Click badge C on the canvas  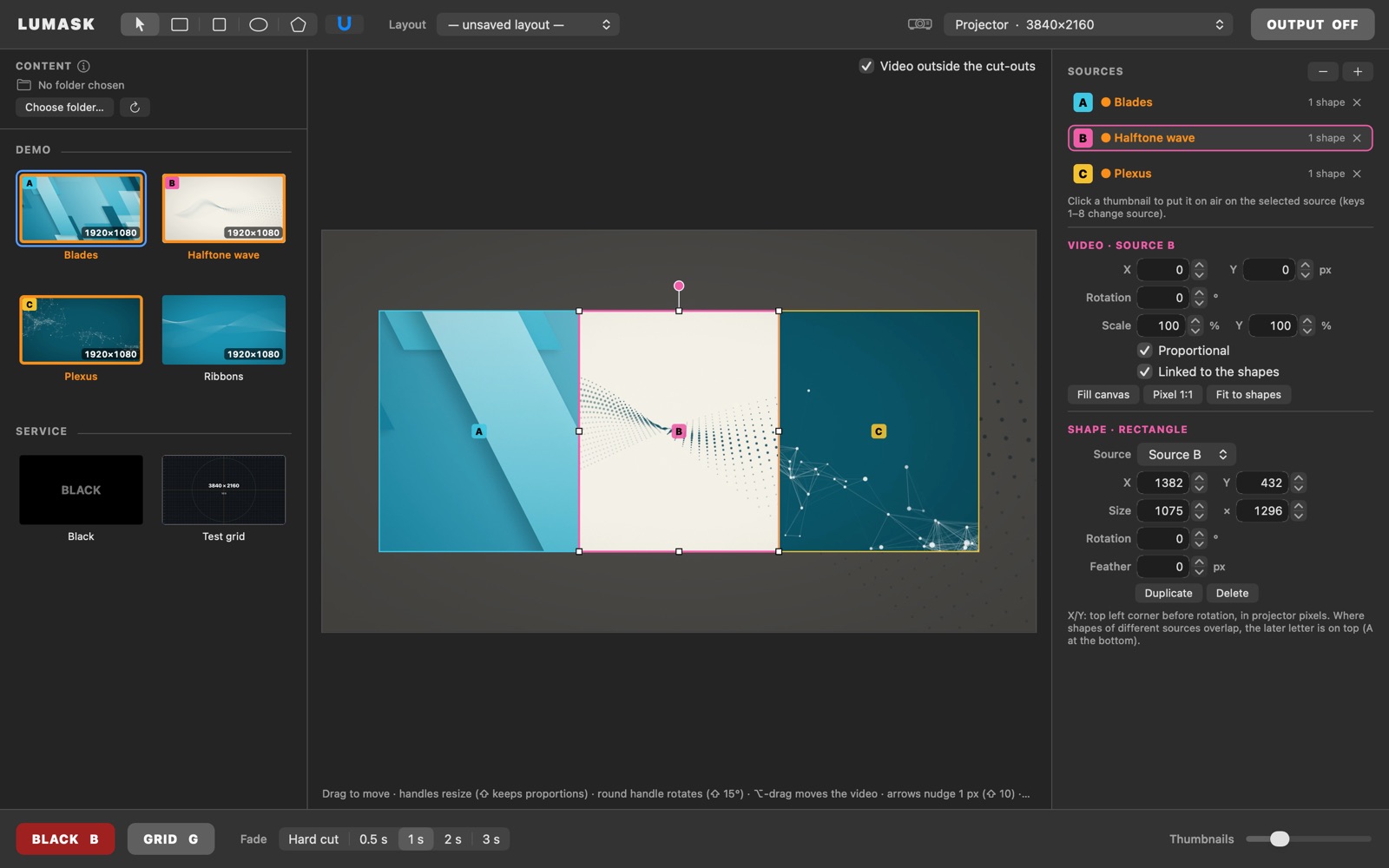(x=879, y=431)
